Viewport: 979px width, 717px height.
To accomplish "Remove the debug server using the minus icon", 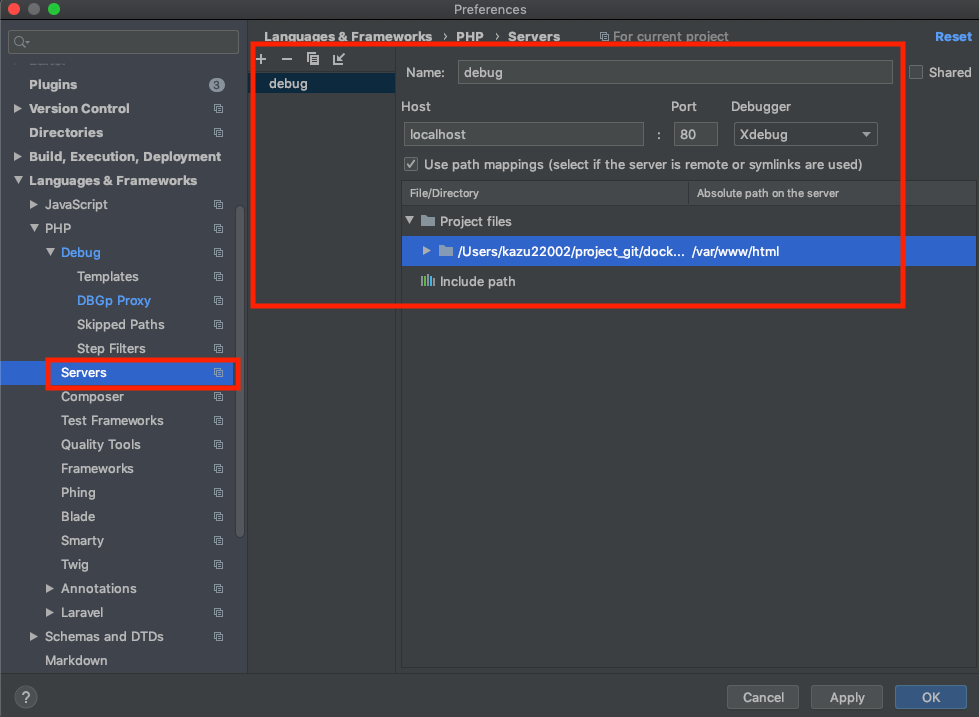I will coord(286,59).
